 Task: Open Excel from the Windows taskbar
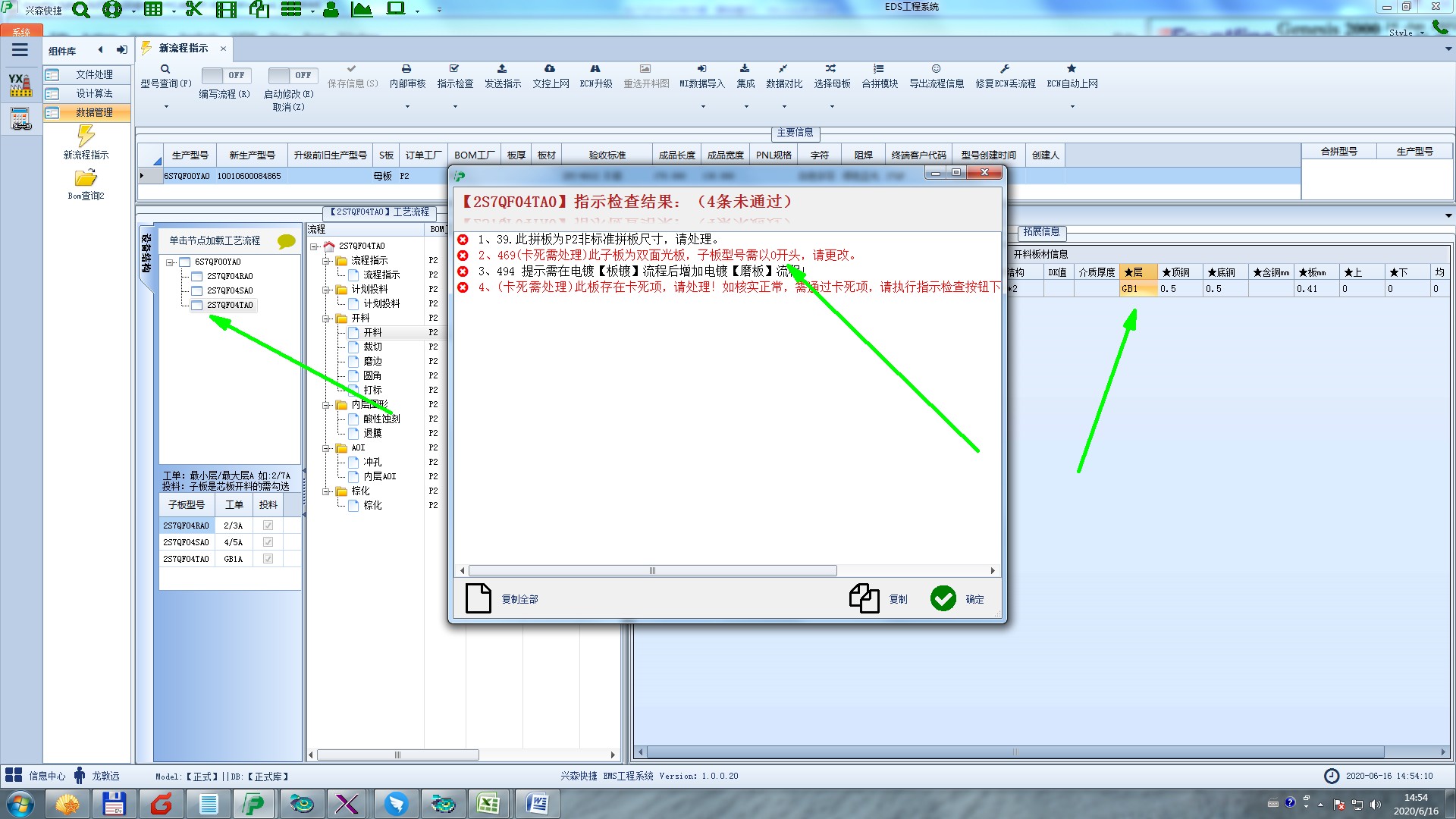click(x=488, y=804)
